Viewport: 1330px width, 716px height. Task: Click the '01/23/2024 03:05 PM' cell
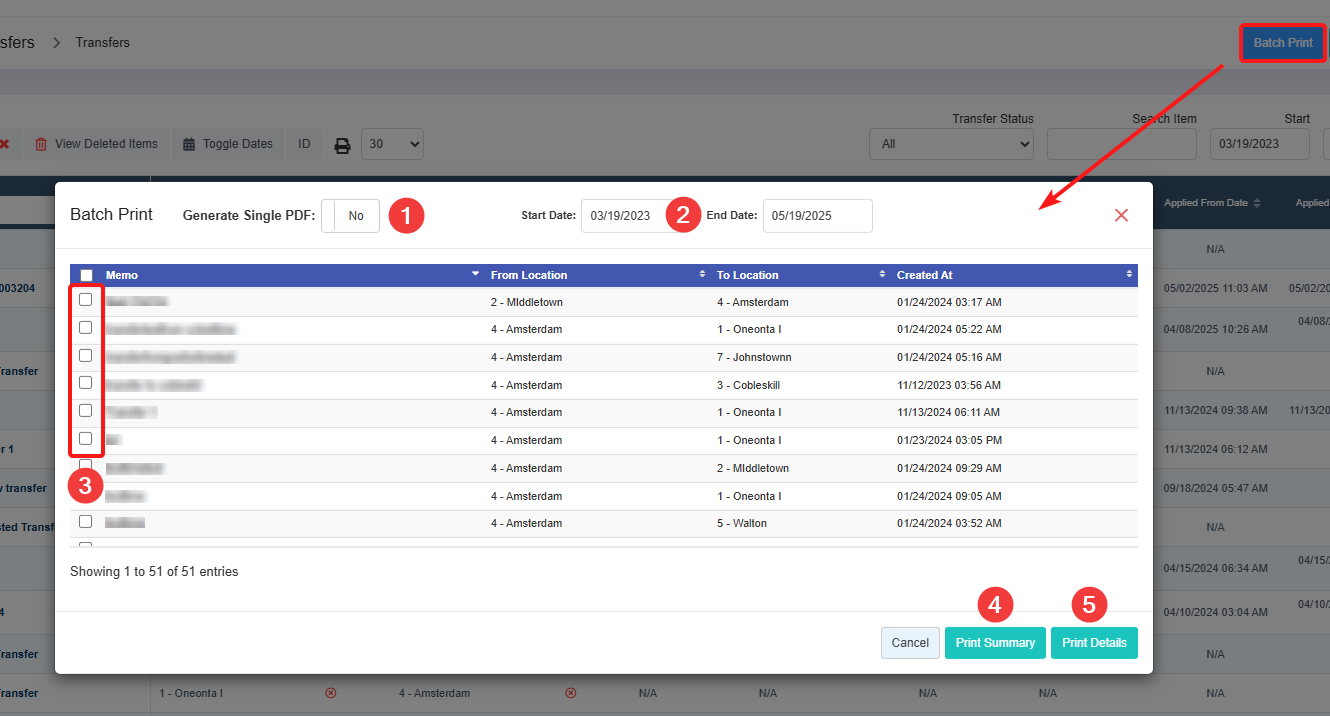pyautogui.click(x=949, y=440)
